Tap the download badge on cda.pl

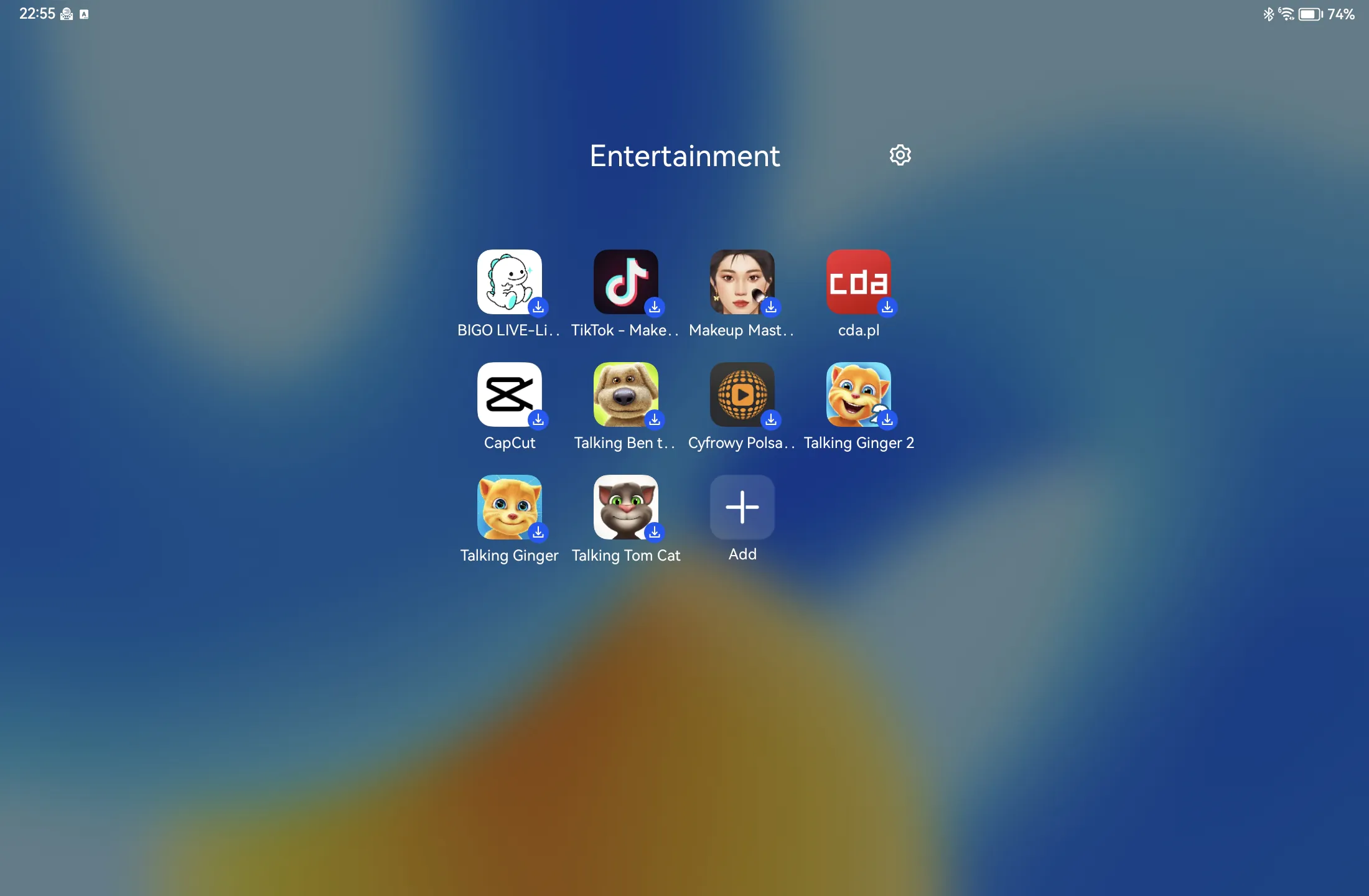[887, 307]
